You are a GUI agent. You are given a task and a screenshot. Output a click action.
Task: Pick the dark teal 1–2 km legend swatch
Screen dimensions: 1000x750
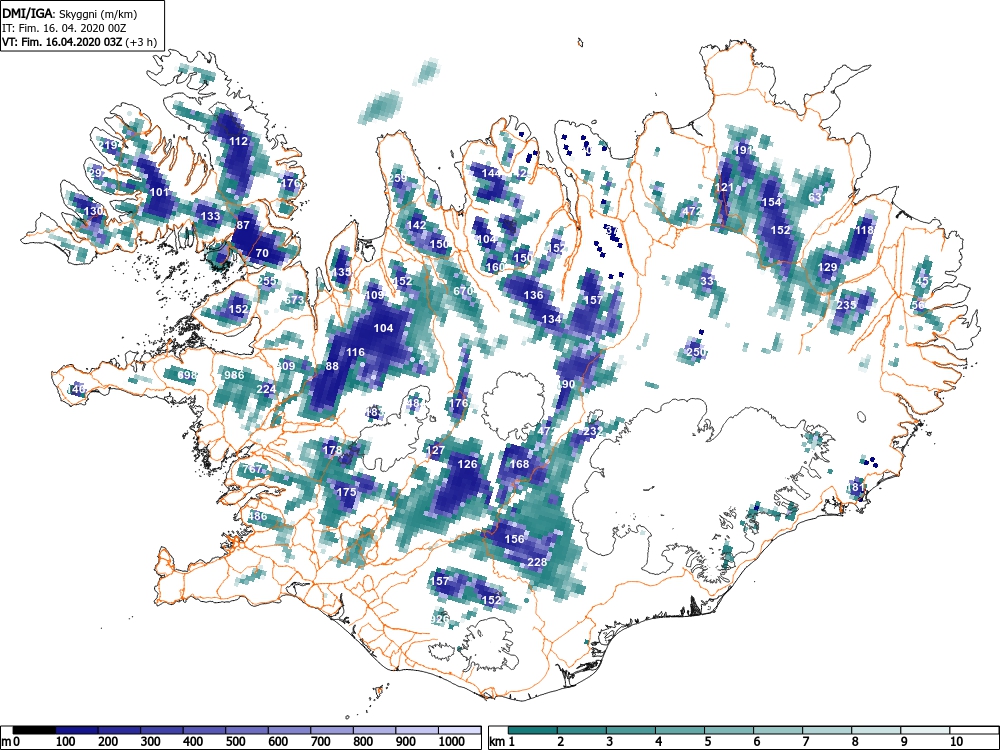point(533,730)
